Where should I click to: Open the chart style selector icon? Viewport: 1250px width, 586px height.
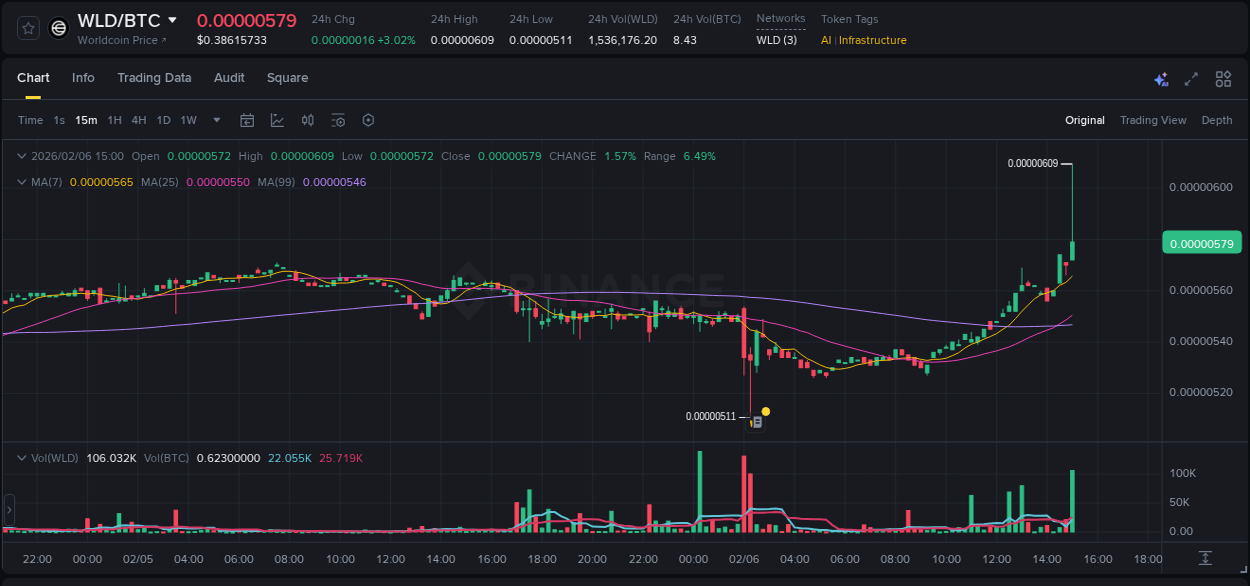(275, 120)
